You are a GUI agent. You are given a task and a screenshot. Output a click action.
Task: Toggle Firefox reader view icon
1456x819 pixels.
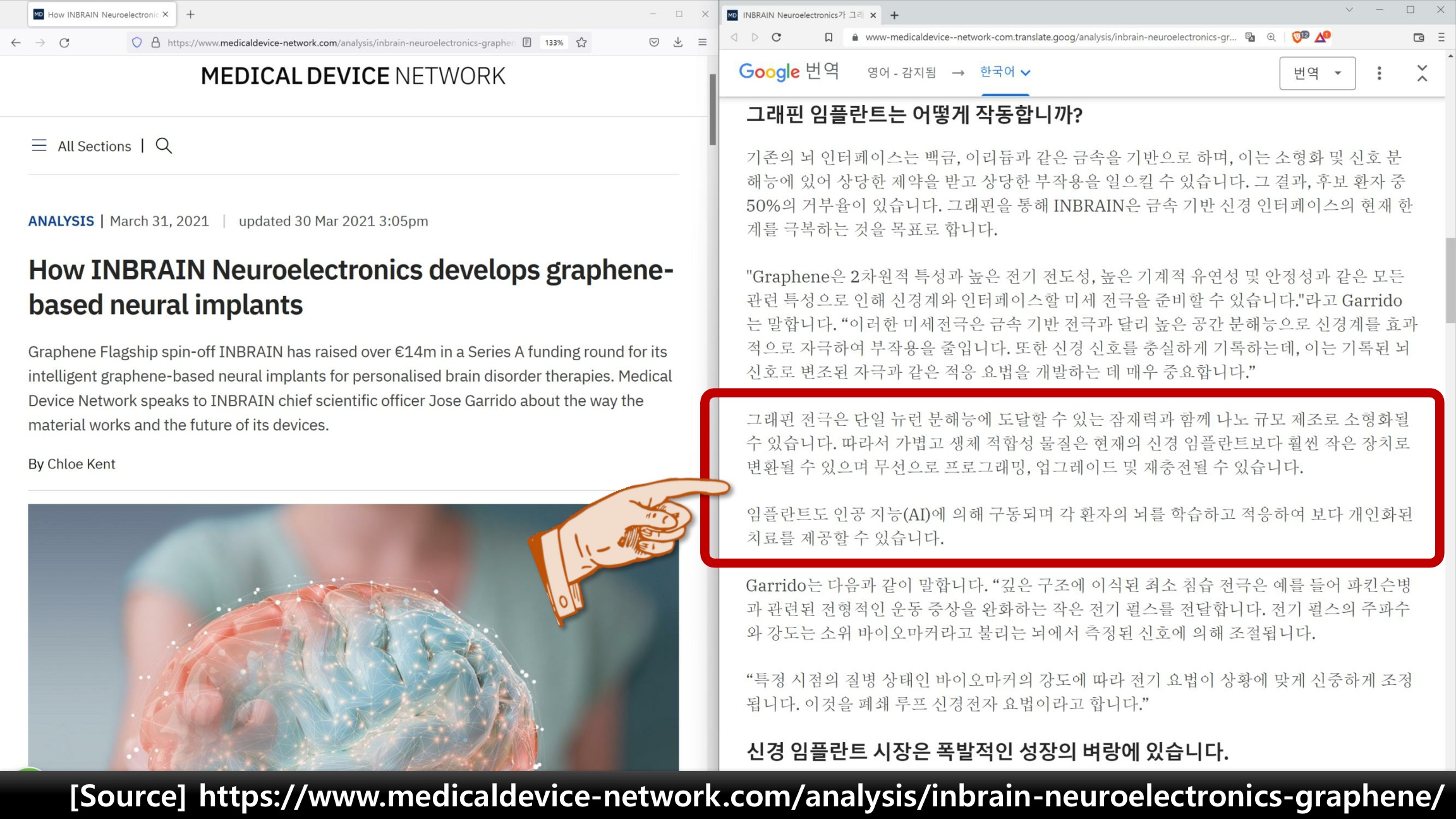(527, 43)
